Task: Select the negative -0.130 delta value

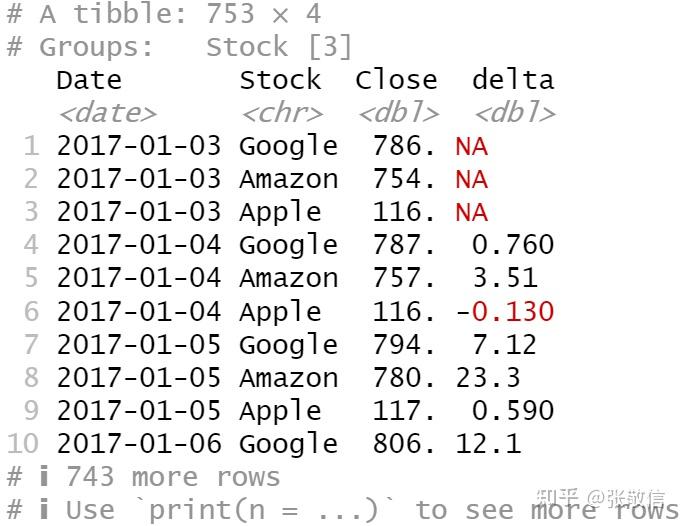Action: [505, 312]
